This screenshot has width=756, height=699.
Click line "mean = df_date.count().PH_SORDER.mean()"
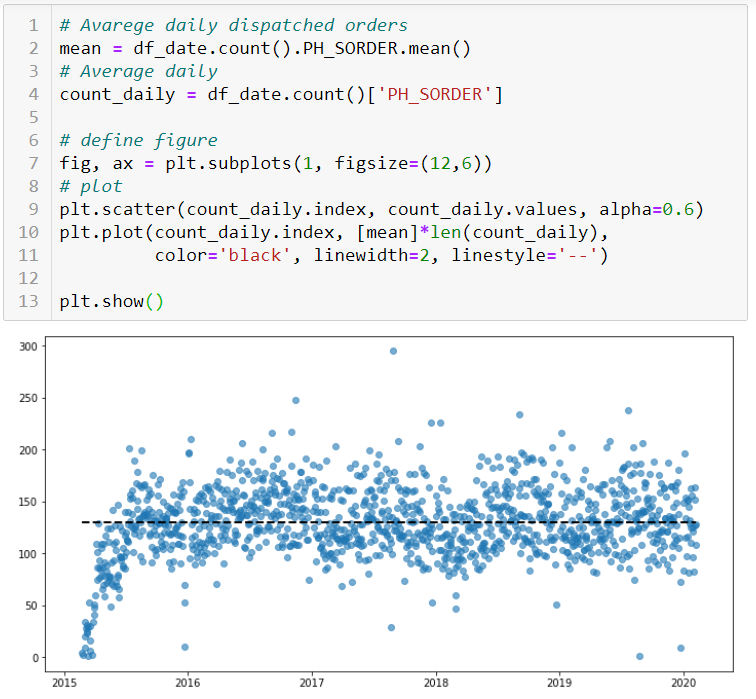coord(265,48)
